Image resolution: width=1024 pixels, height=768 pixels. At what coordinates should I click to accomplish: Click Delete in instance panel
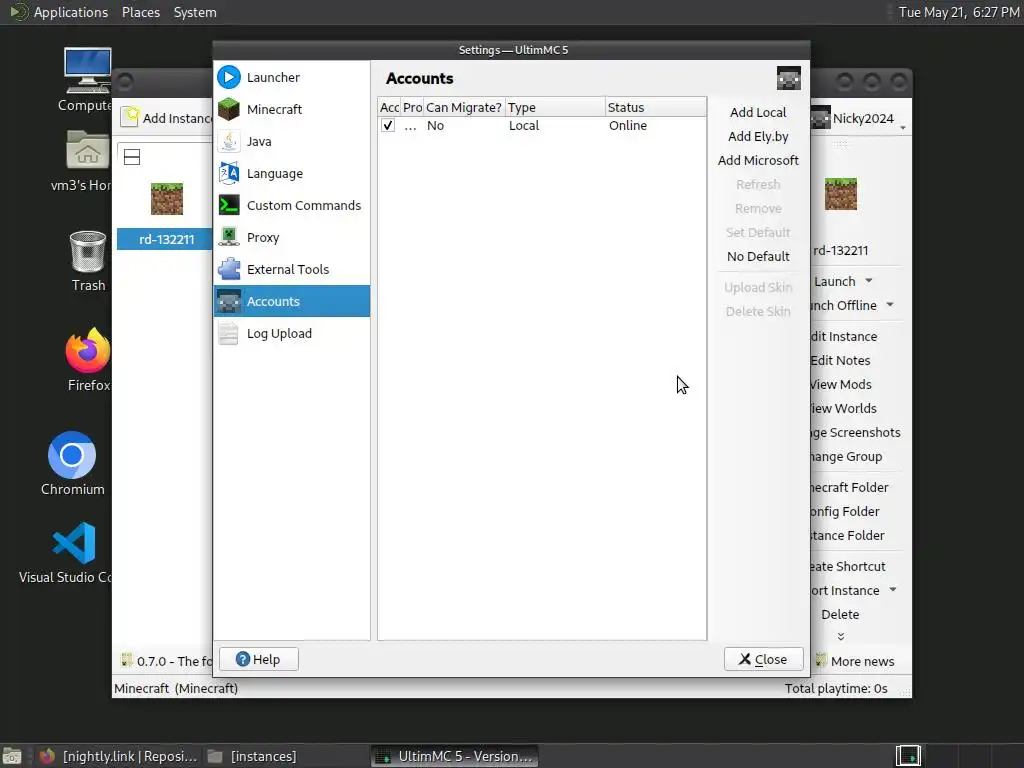(x=840, y=614)
